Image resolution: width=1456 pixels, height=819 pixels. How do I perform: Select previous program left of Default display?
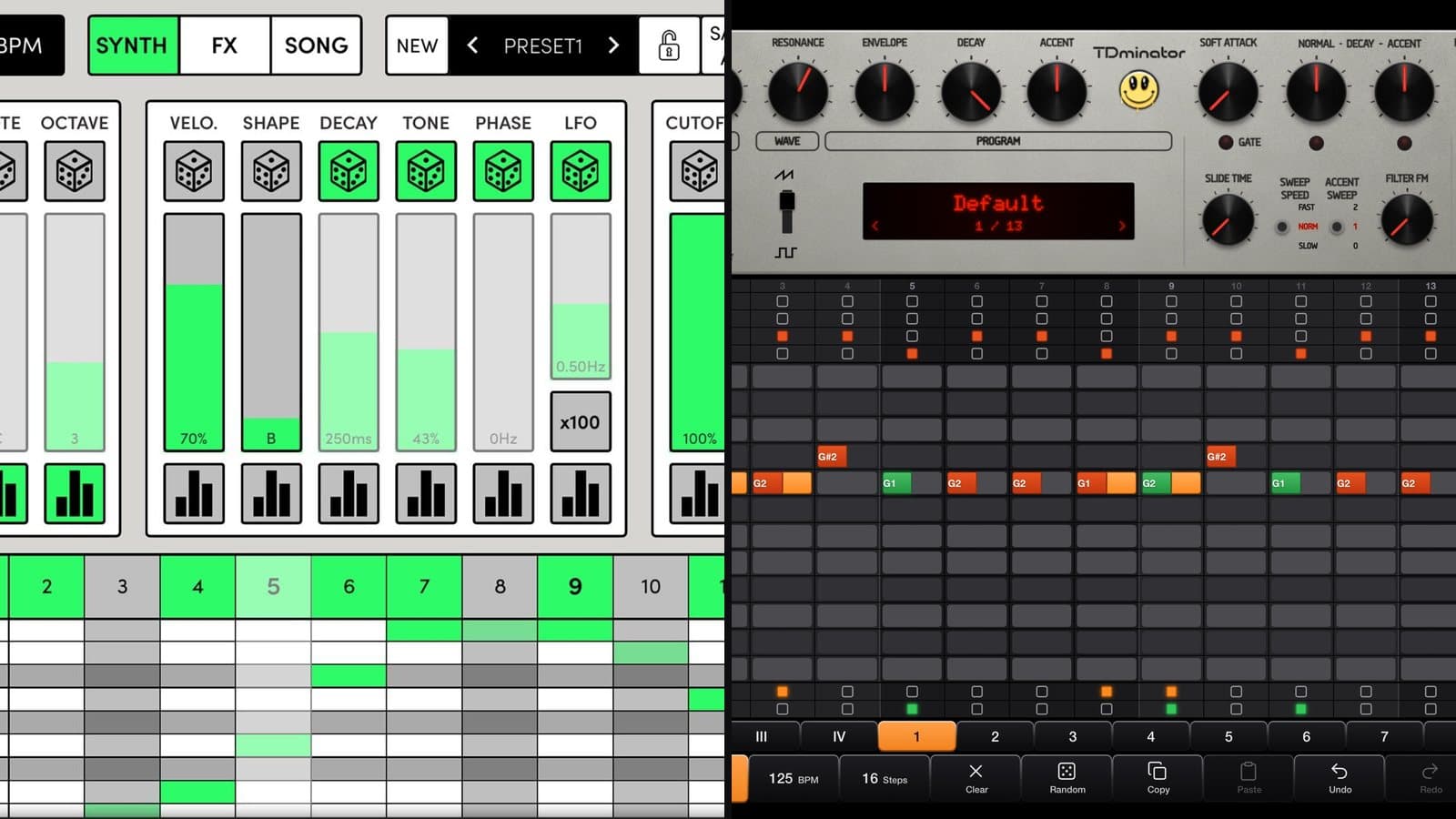point(875,226)
